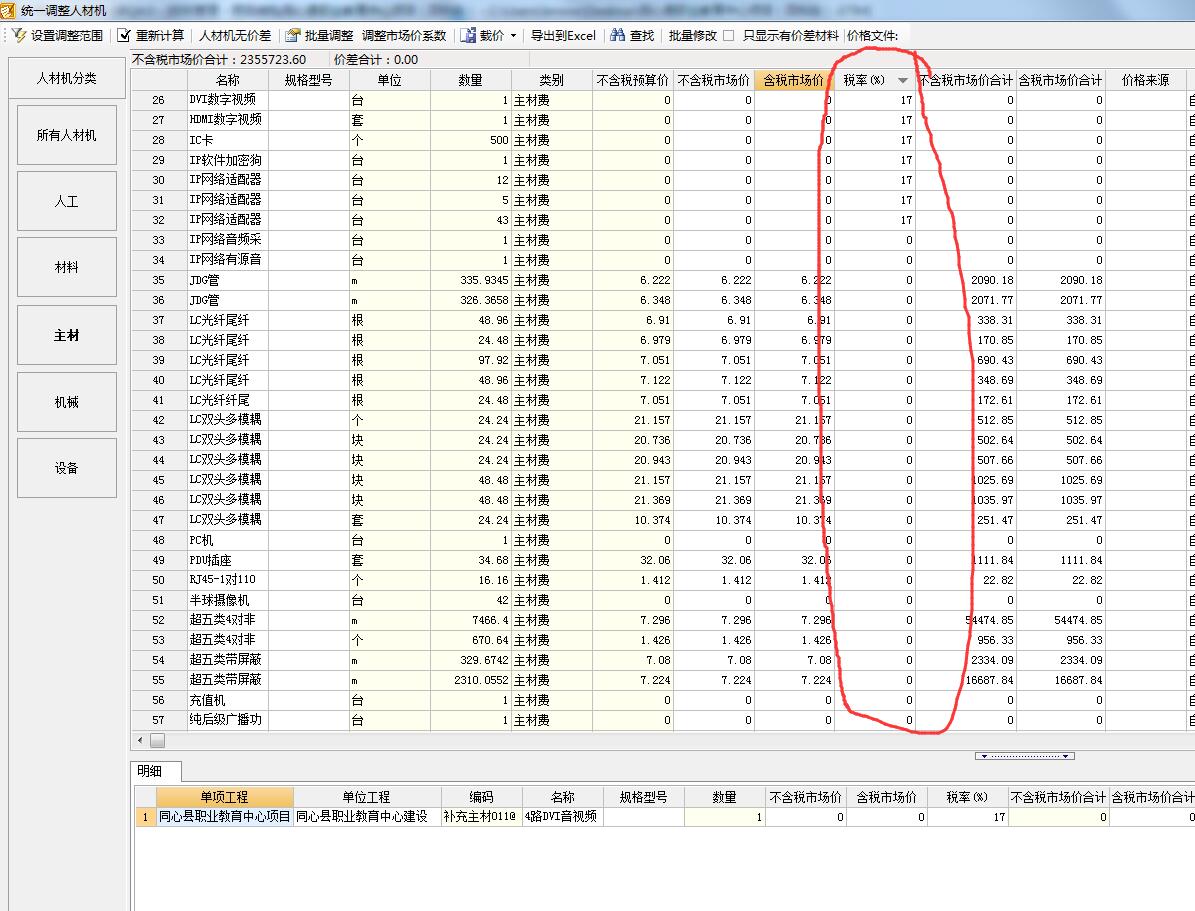Select the 主材 category in sidebar
This screenshot has width=1195, height=911.
[66, 334]
